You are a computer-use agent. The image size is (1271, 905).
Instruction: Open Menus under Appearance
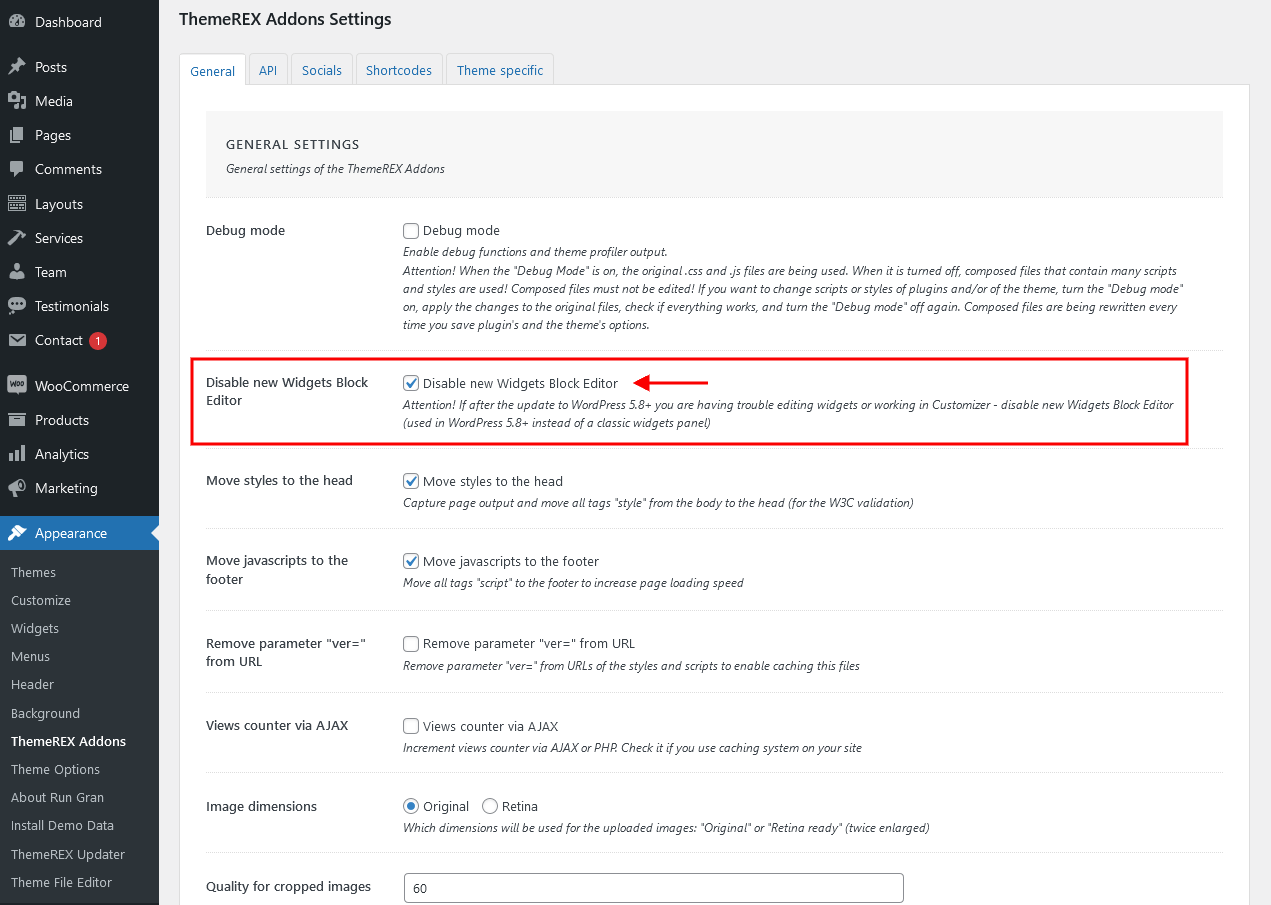(30, 656)
